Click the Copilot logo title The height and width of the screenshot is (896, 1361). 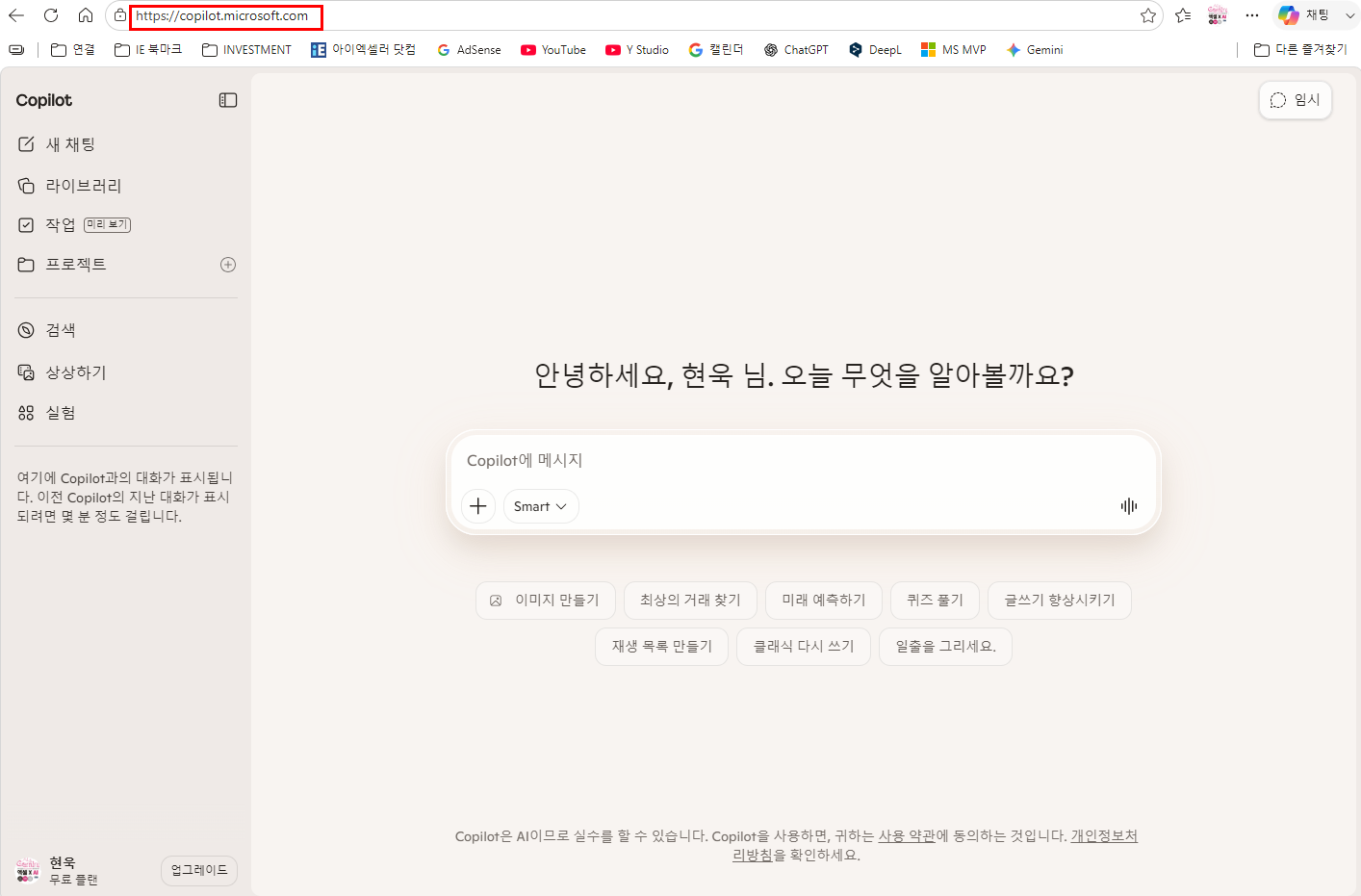click(43, 100)
